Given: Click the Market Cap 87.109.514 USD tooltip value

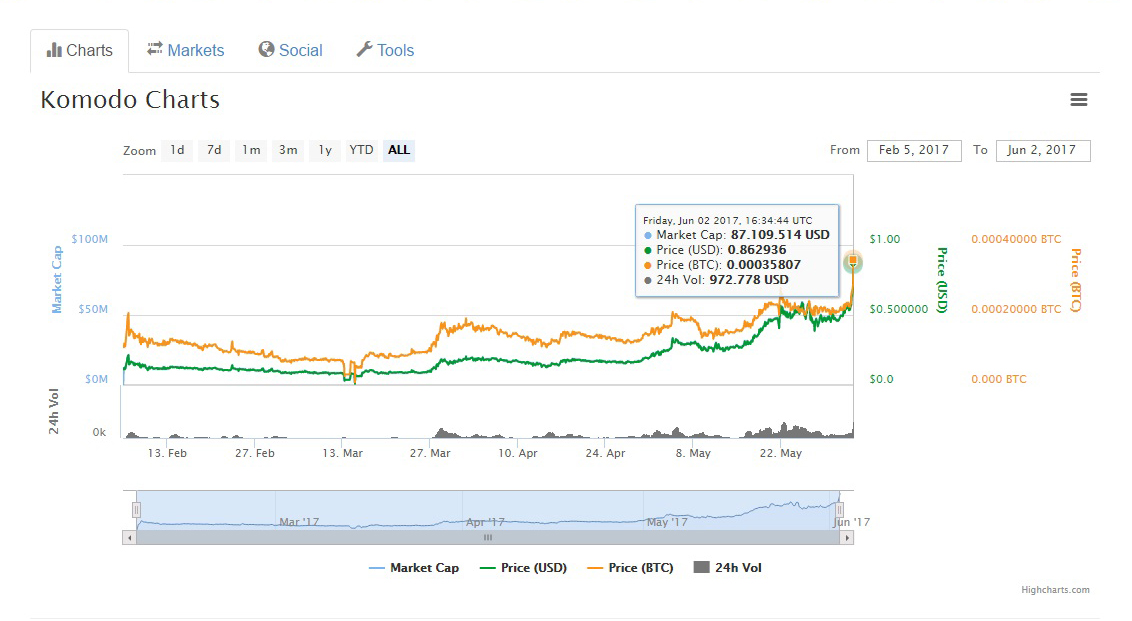Looking at the screenshot, I should (x=780, y=235).
